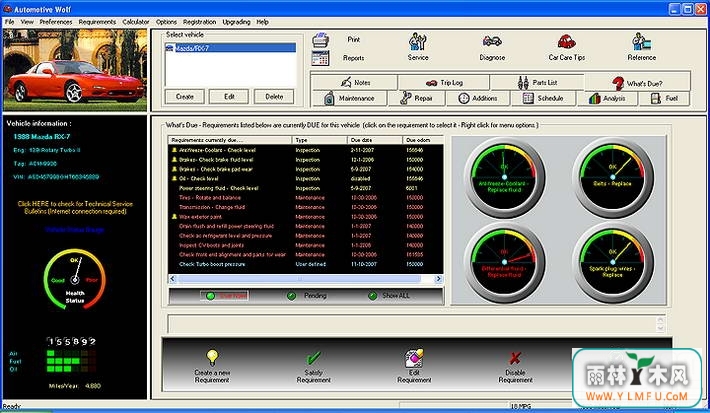Click the Satisfy Requirement checkmark
This screenshot has height=413, width=710.
click(x=313, y=358)
